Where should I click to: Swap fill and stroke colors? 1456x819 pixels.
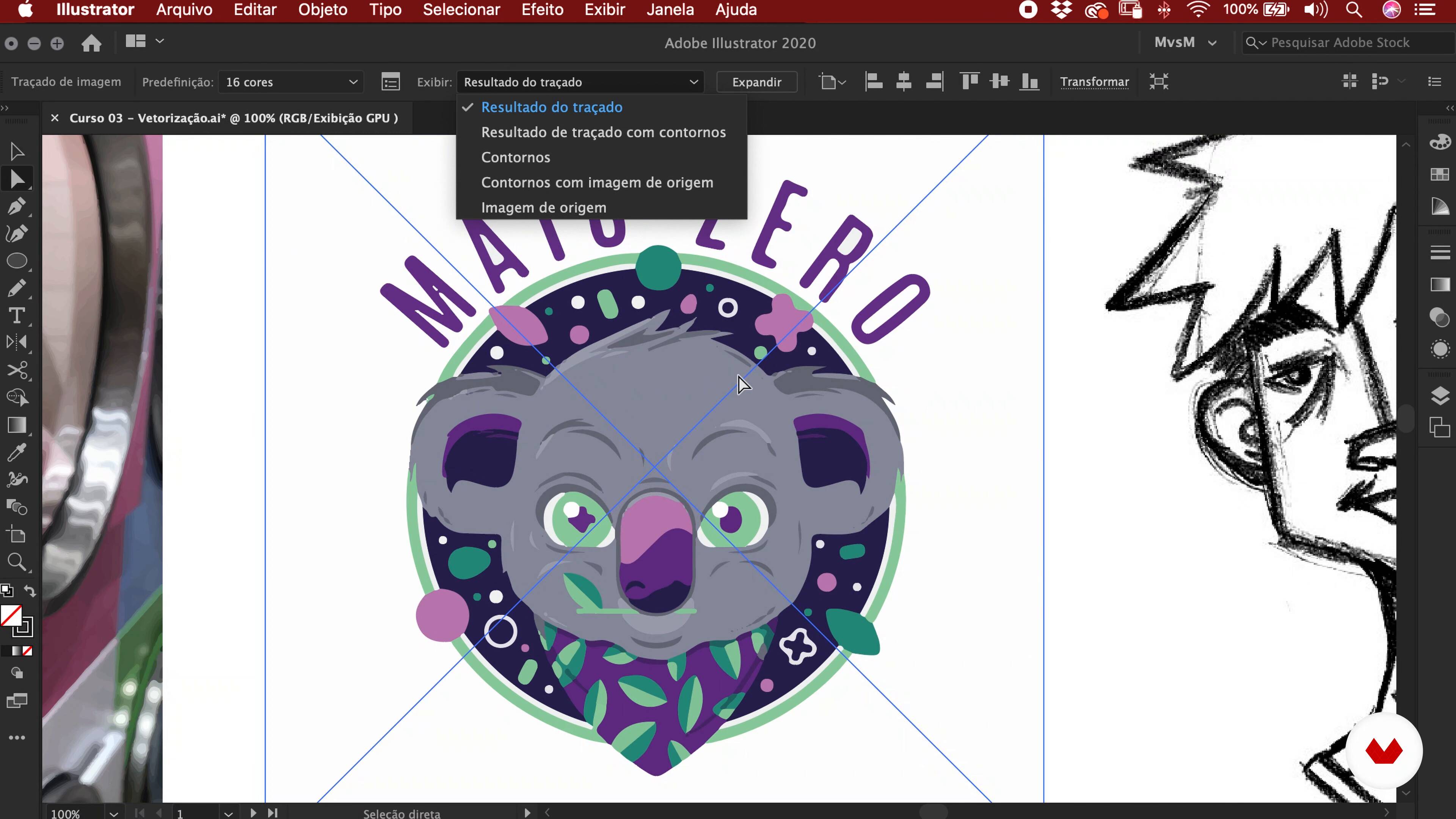(x=30, y=591)
